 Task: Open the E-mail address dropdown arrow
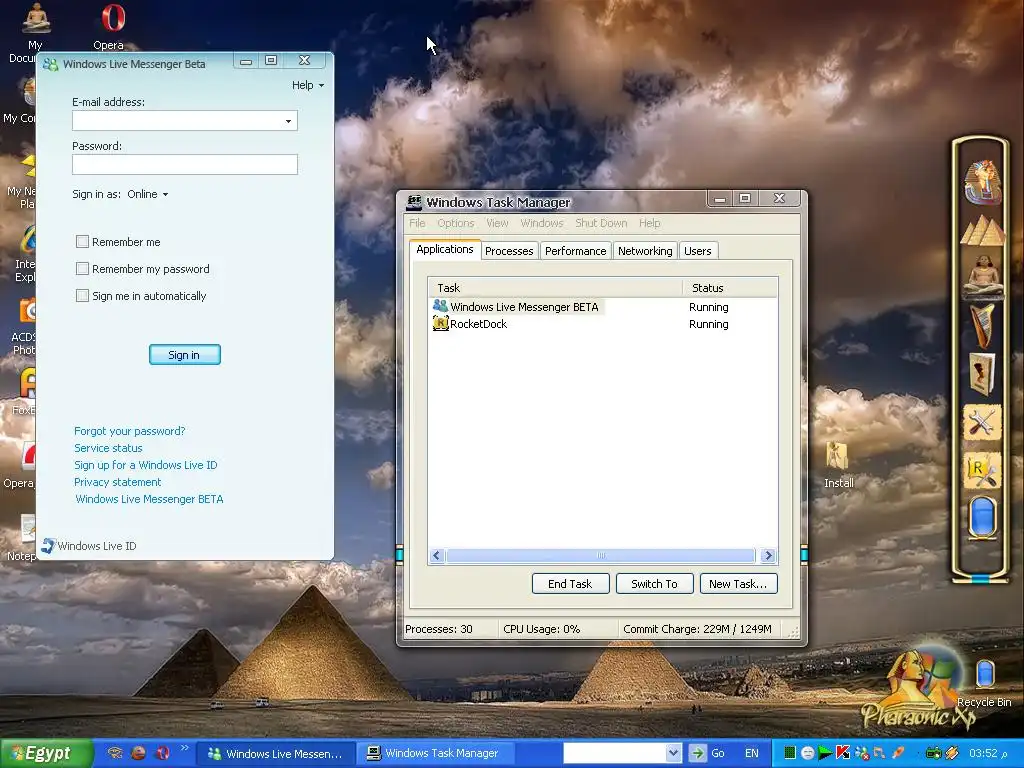(x=288, y=121)
